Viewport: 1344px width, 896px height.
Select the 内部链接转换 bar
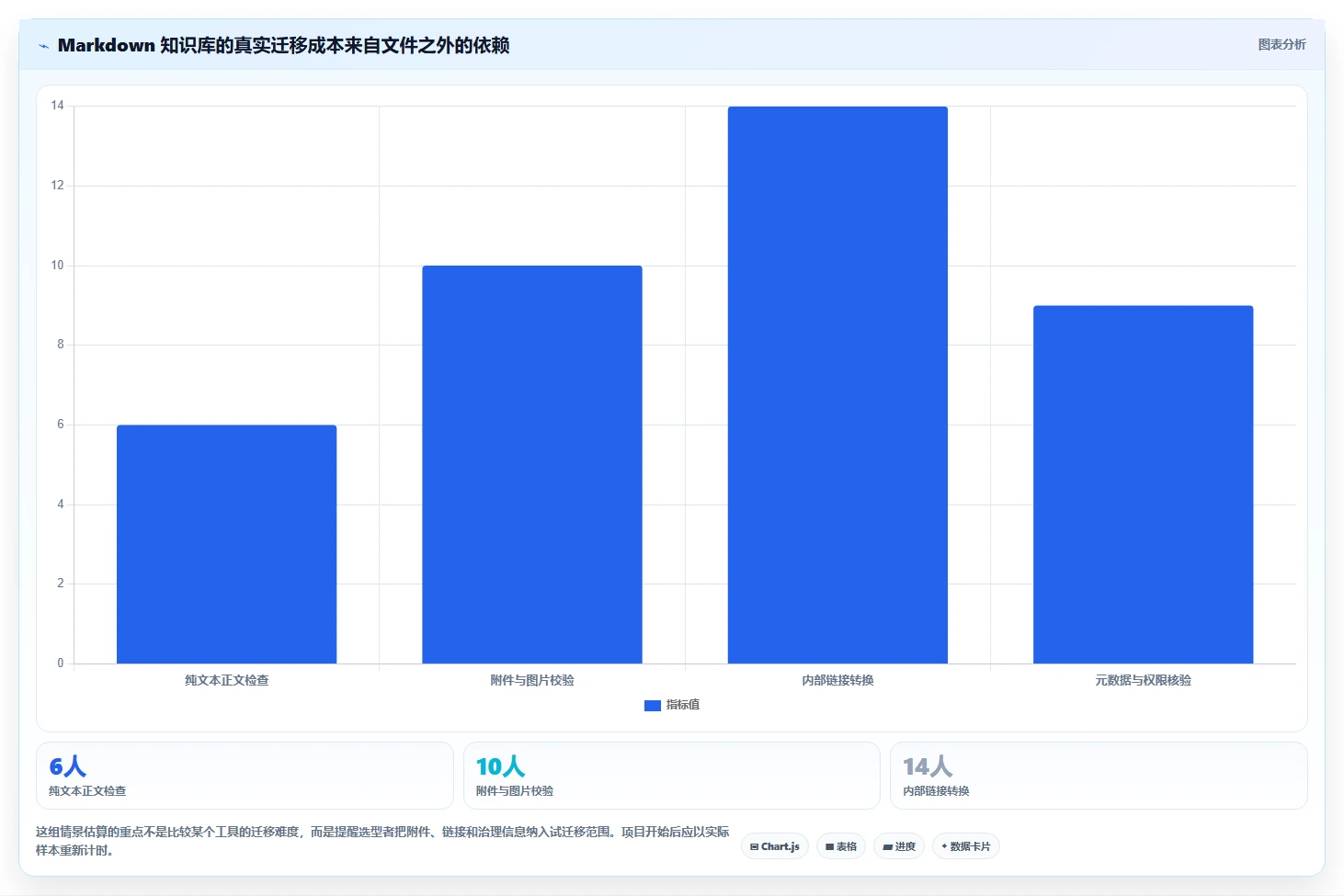[837, 385]
